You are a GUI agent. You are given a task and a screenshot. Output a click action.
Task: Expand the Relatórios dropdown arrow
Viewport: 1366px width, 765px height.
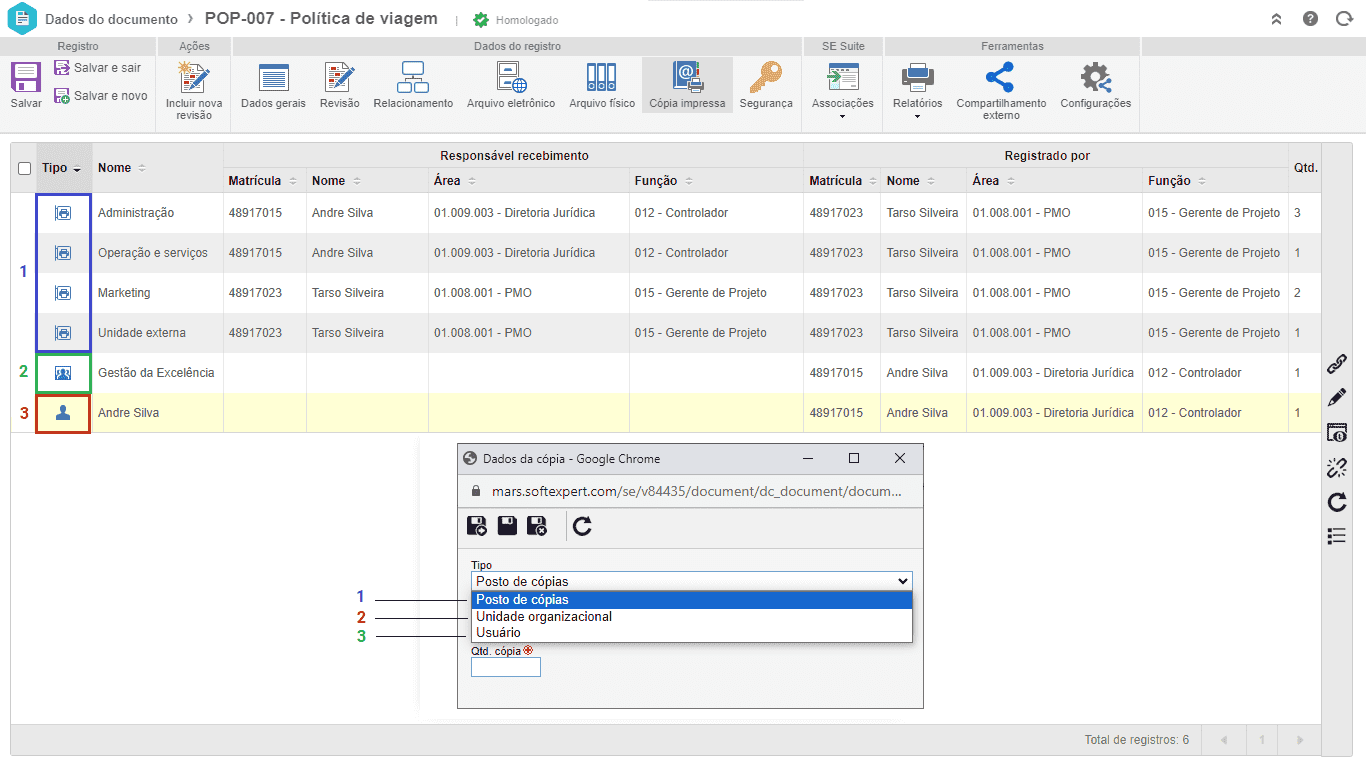pyautogui.click(x=917, y=116)
